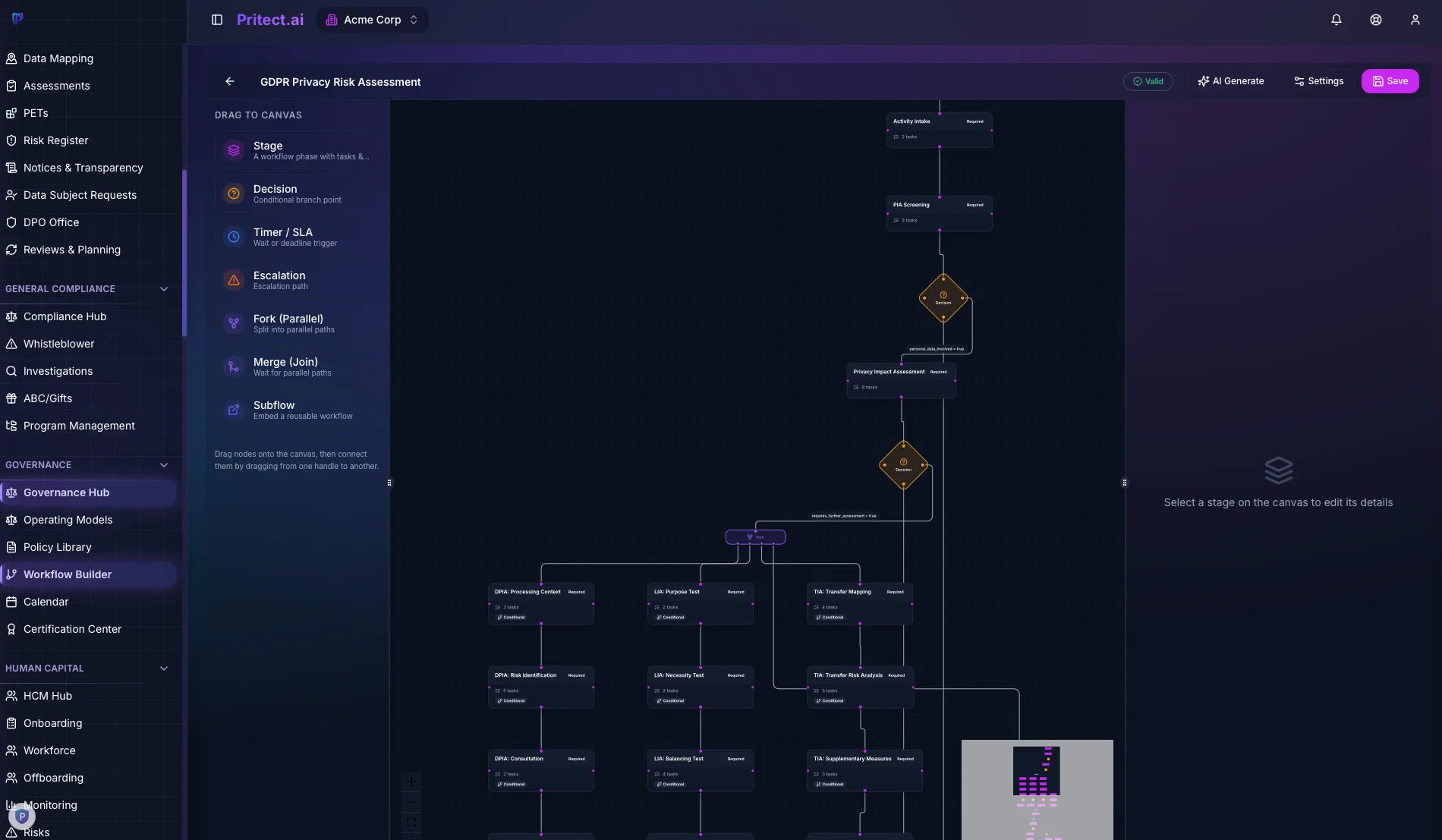The image size is (1442, 840).
Task: Select the Fork node on canvas
Action: (755, 537)
